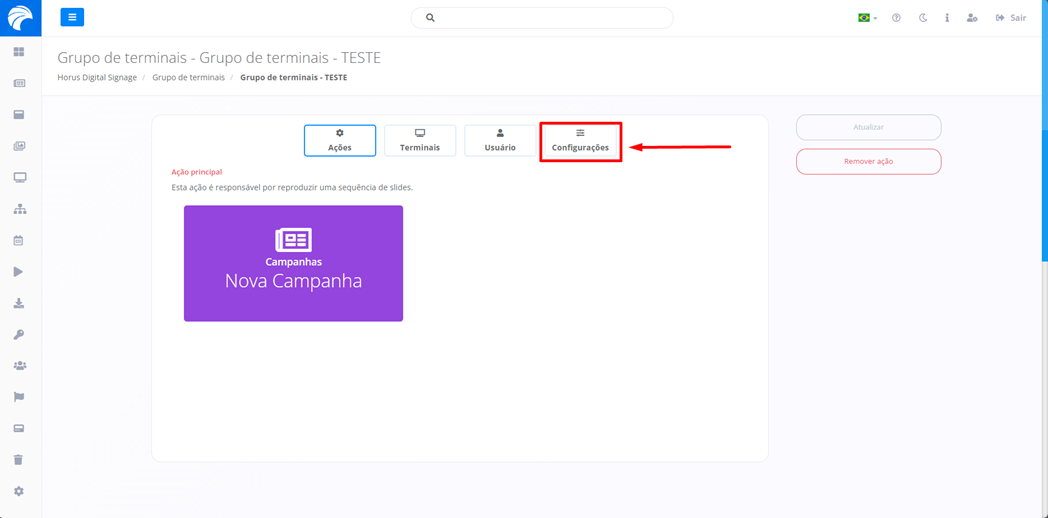Select the Usuário tab

click(500, 141)
